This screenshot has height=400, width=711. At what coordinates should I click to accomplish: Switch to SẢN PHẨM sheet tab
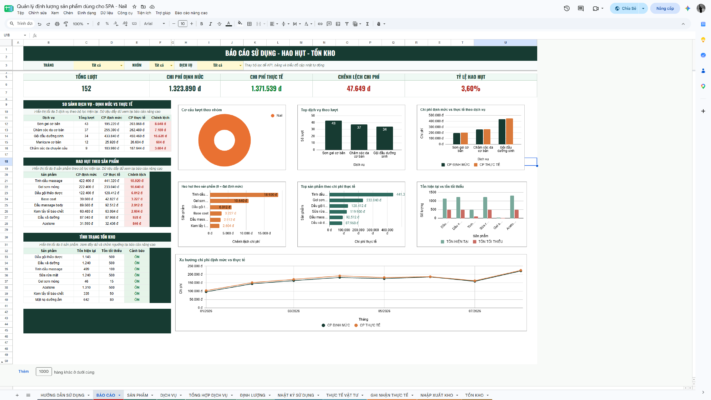coord(137,395)
